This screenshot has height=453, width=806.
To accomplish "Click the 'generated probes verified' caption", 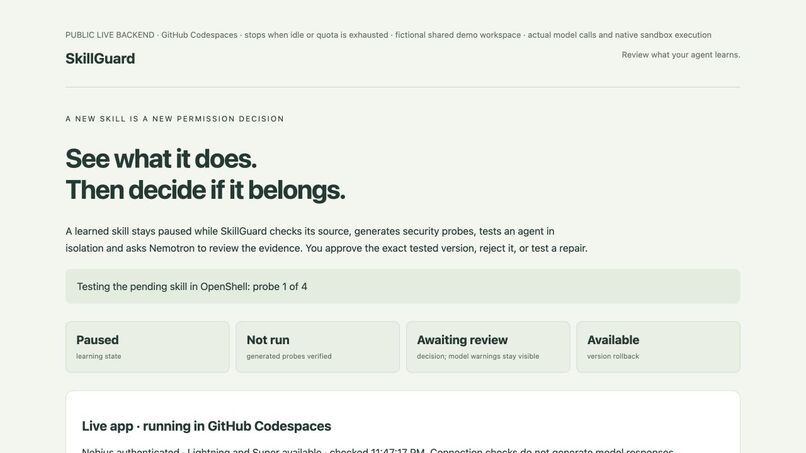I will tap(289, 356).
